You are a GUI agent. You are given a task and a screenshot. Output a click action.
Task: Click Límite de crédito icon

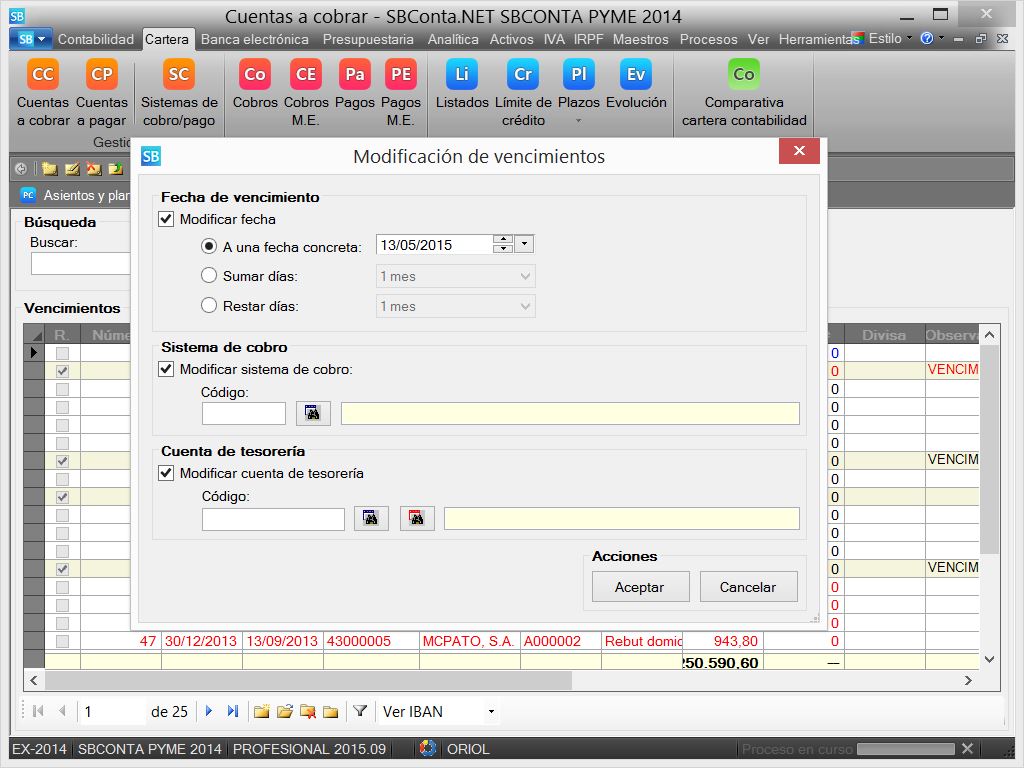pos(523,75)
